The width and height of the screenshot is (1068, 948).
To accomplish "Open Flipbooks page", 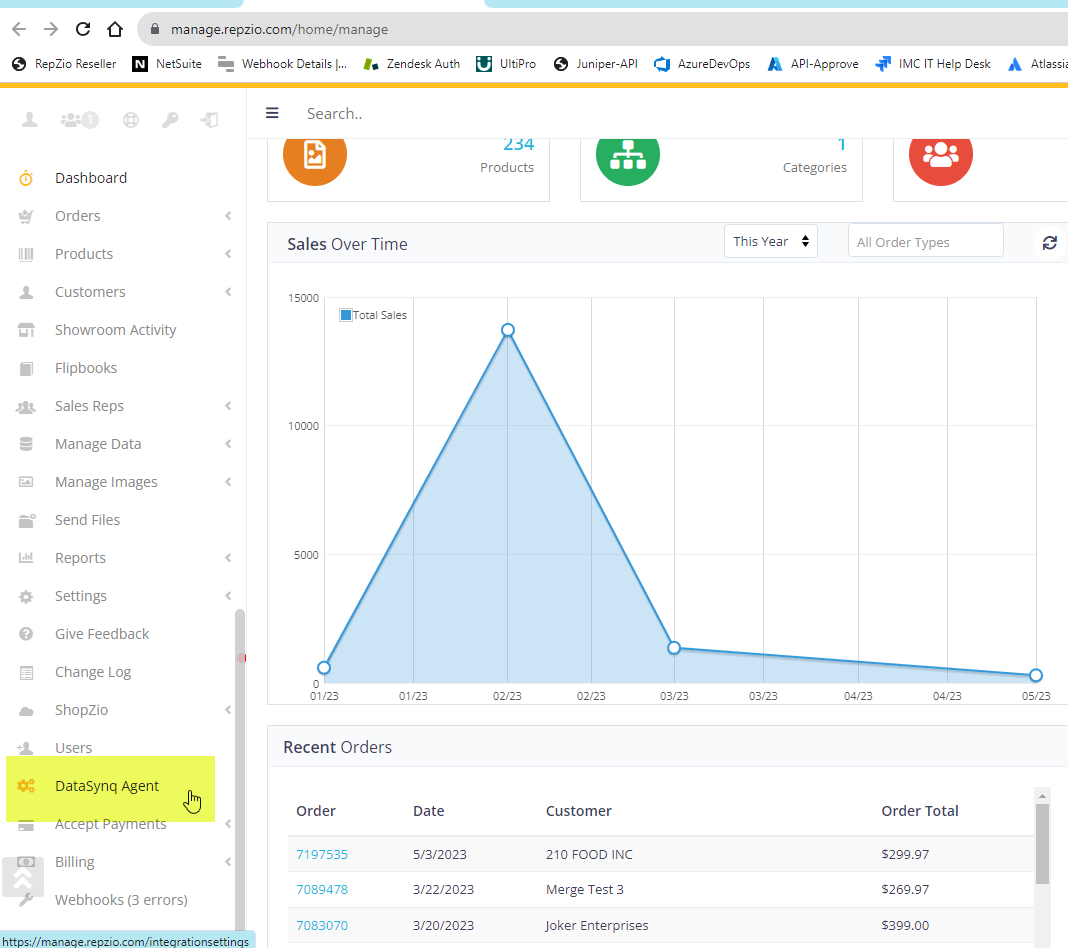I will click(x=86, y=368).
